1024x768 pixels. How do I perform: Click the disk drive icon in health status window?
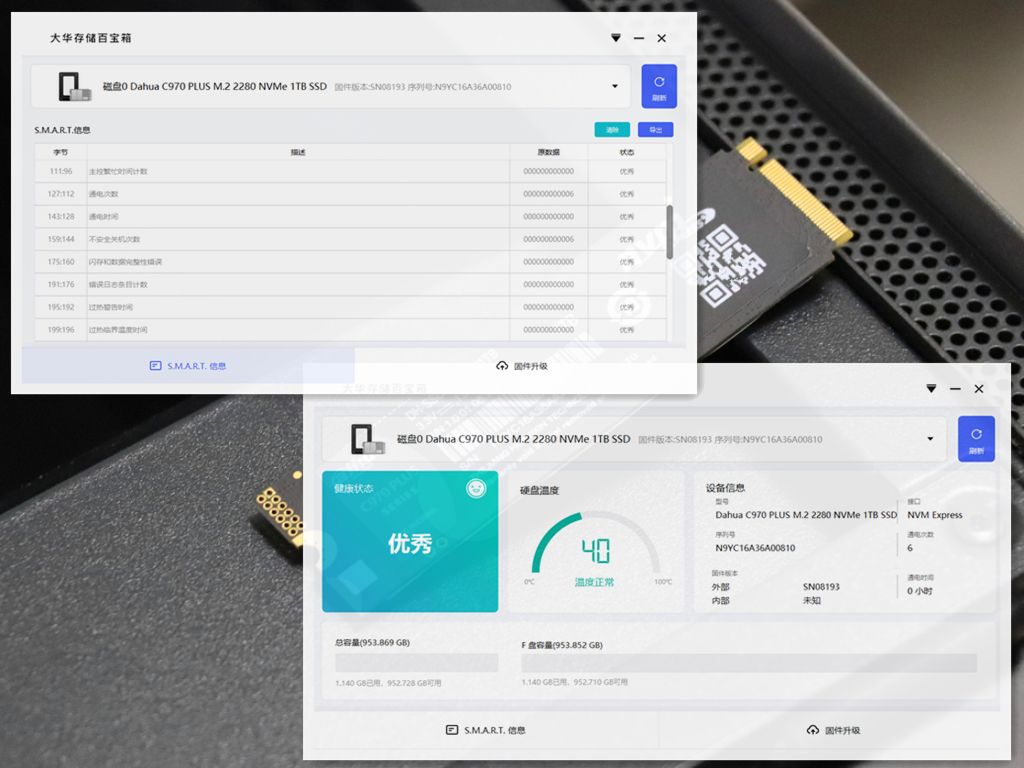(x=368, y=439)
